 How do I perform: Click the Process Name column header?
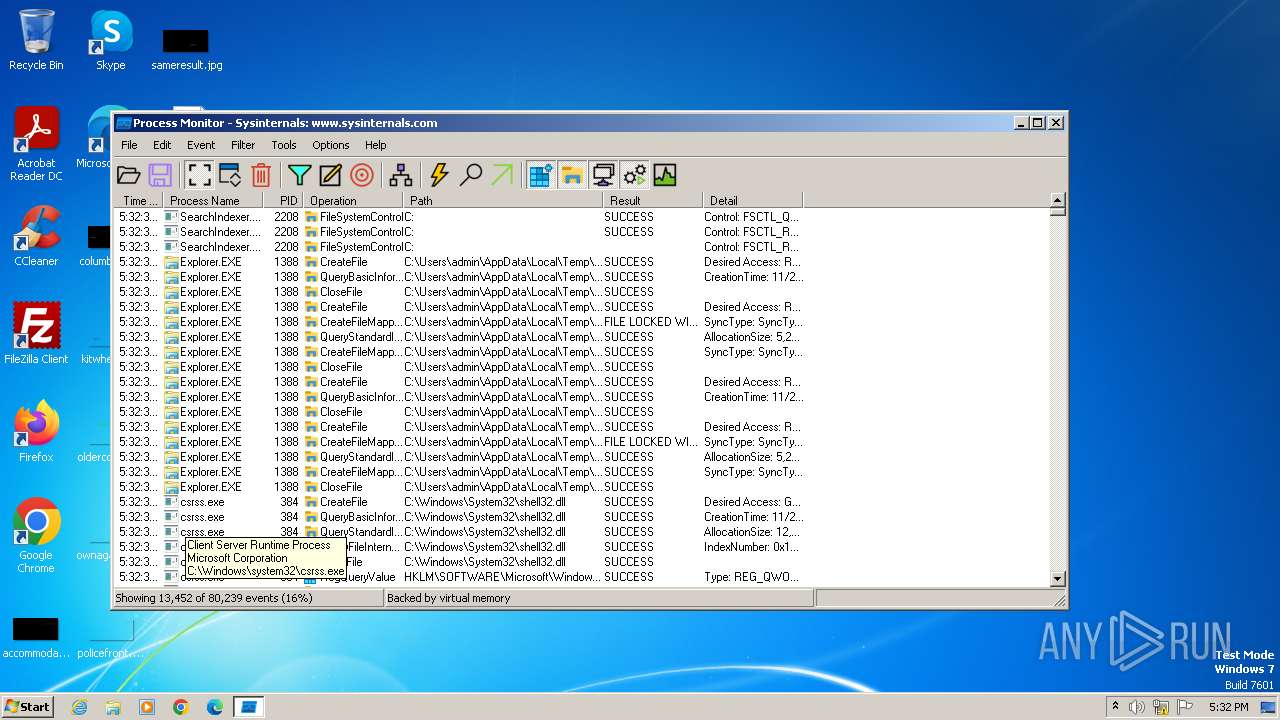[213, 201]
